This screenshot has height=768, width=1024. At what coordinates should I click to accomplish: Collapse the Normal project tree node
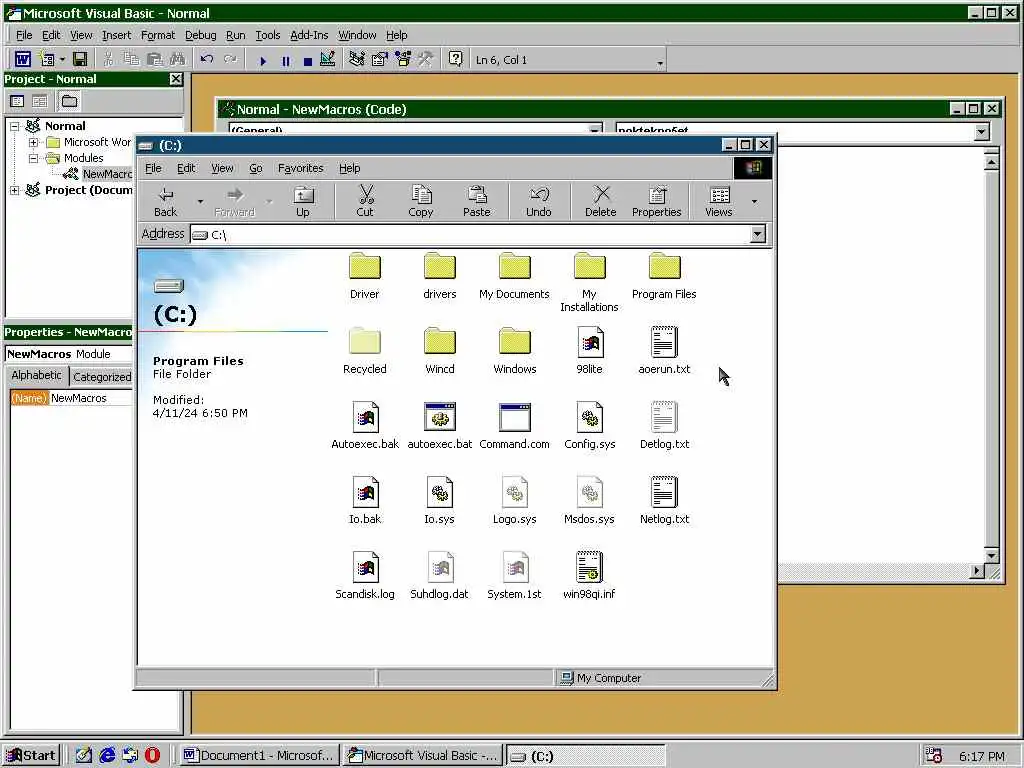14,126
